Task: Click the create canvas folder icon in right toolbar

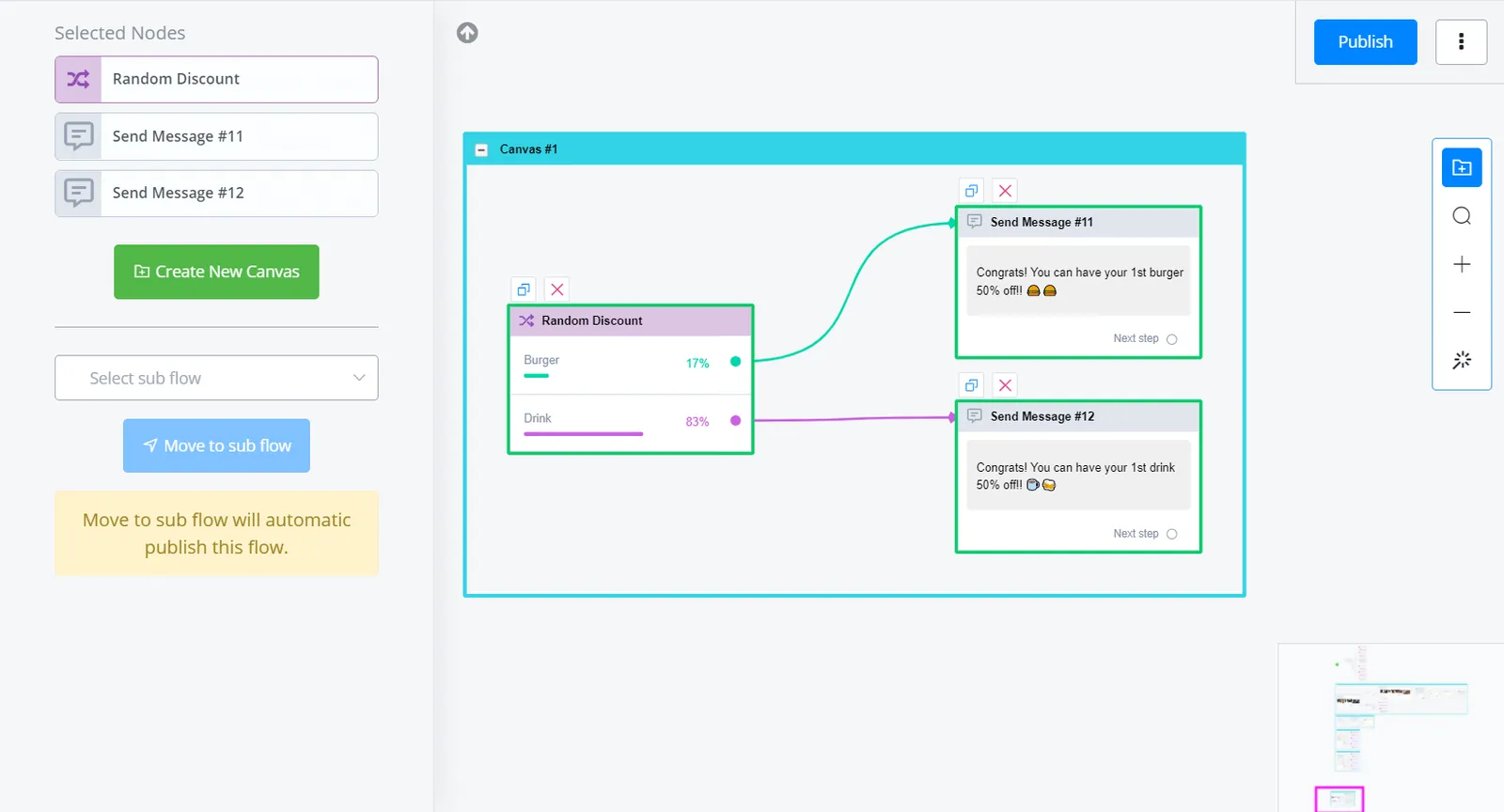Action: coord(1462,168)
